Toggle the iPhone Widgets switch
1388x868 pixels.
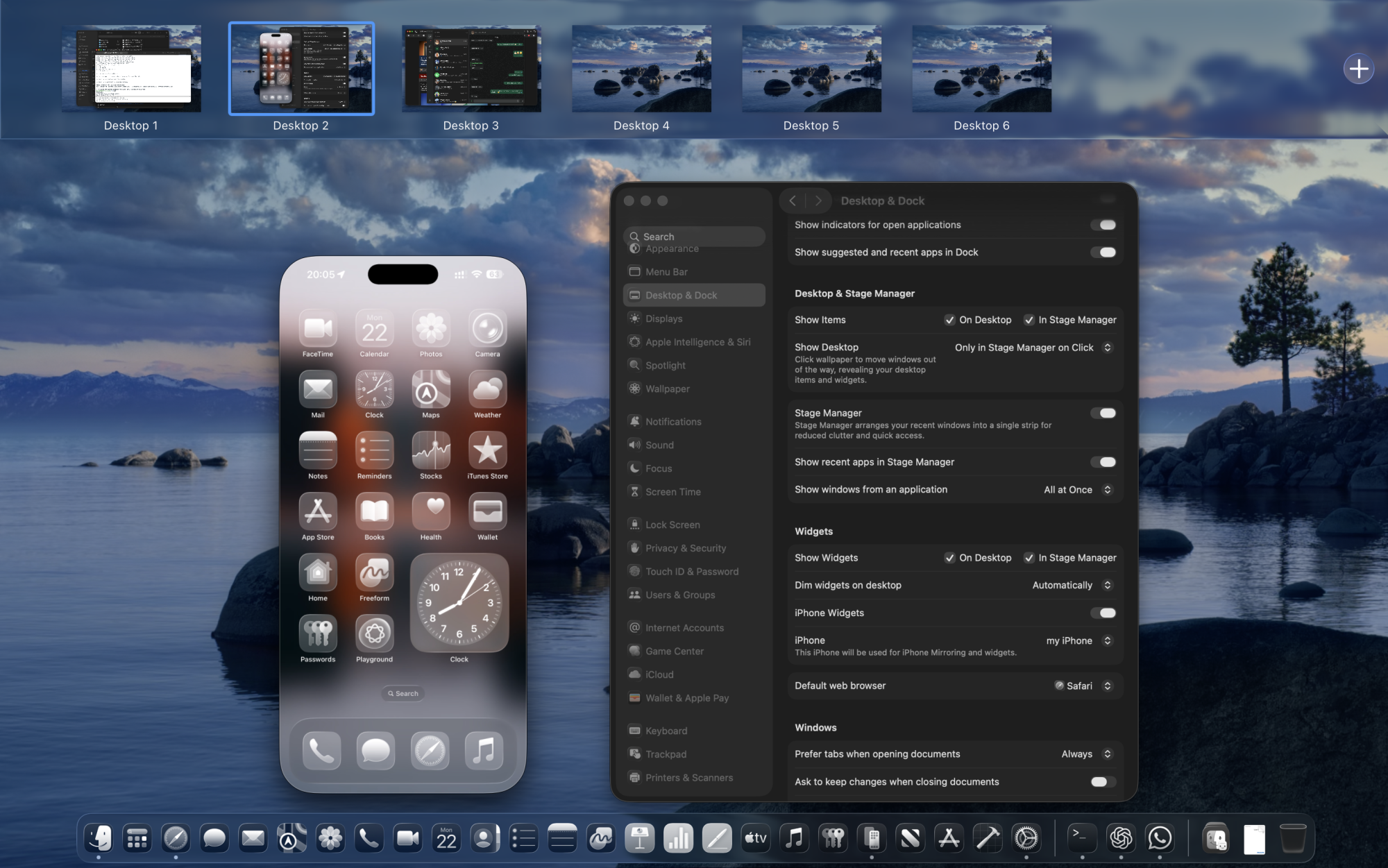click(1103, 613)
